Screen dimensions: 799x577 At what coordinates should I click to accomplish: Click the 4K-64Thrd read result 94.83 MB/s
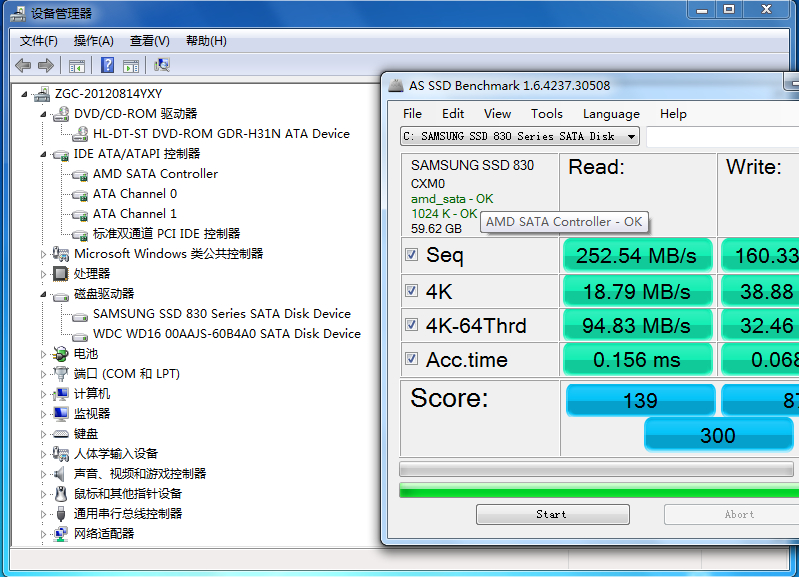[637, 325]
